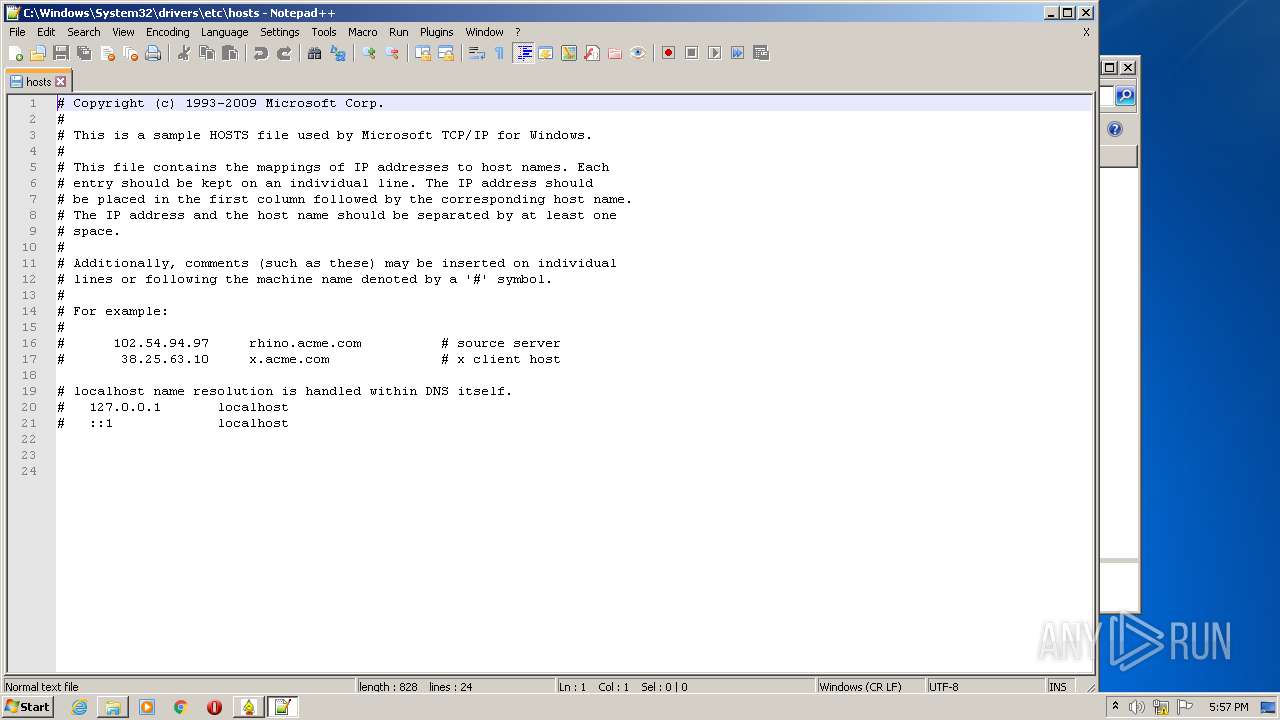Click the Save All toolbar icon

click(84, 53)
